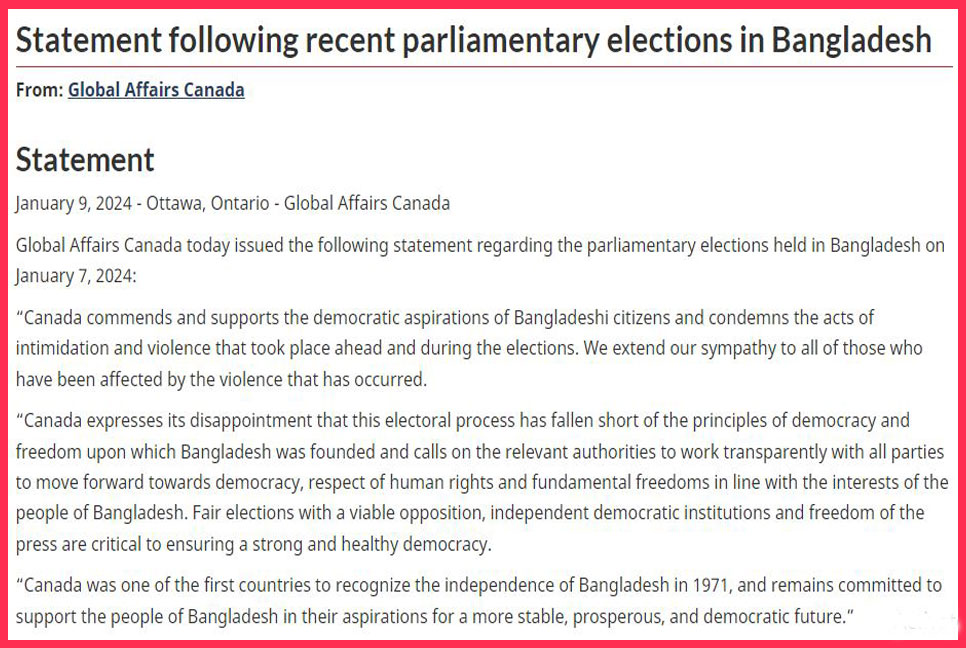966x648 pixels.
Task: Click the line "have been affected by the violence"
Action: (x=221, y=379)
